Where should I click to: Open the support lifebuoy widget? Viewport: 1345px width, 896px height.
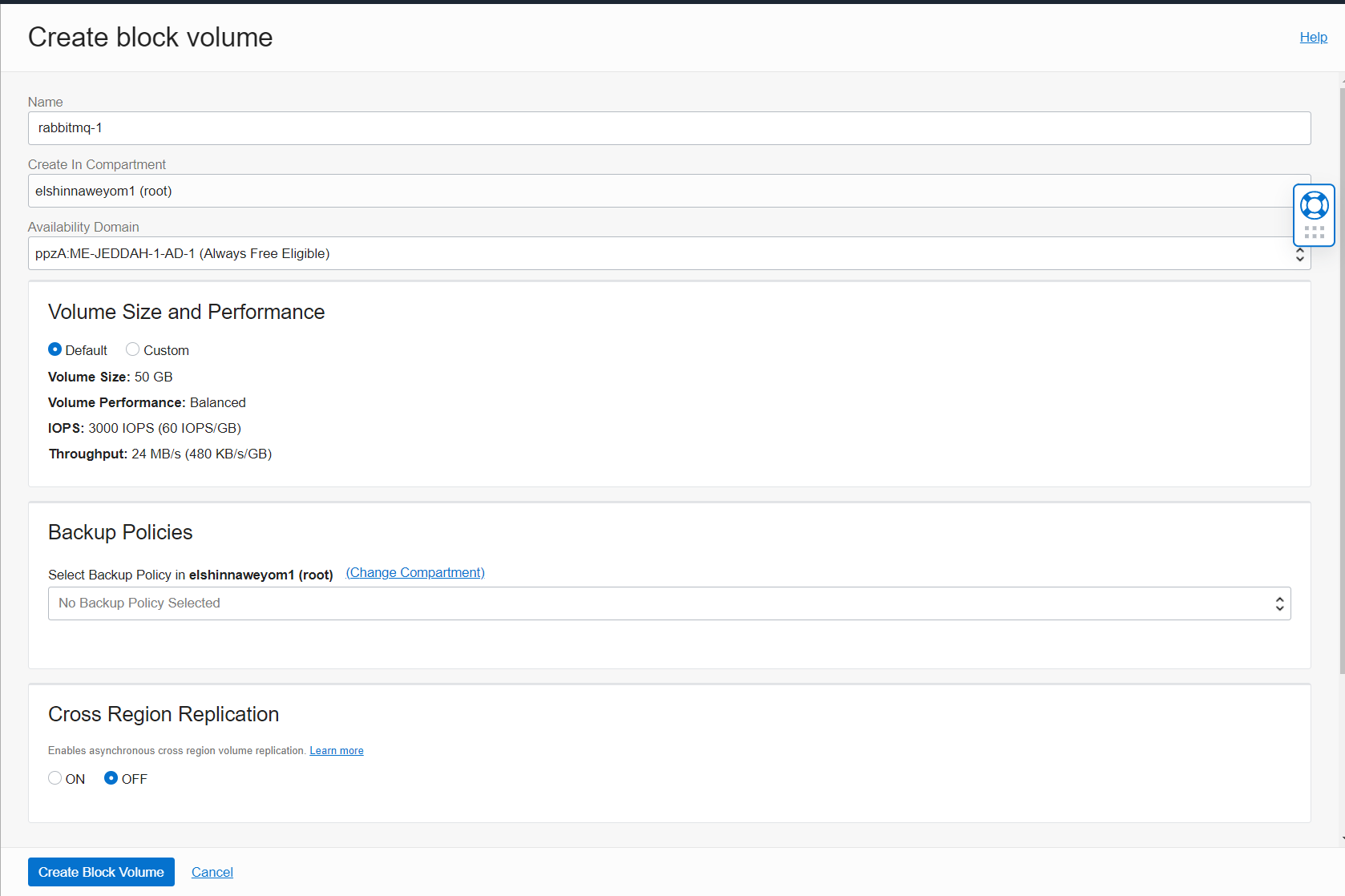pos(1314,205)
